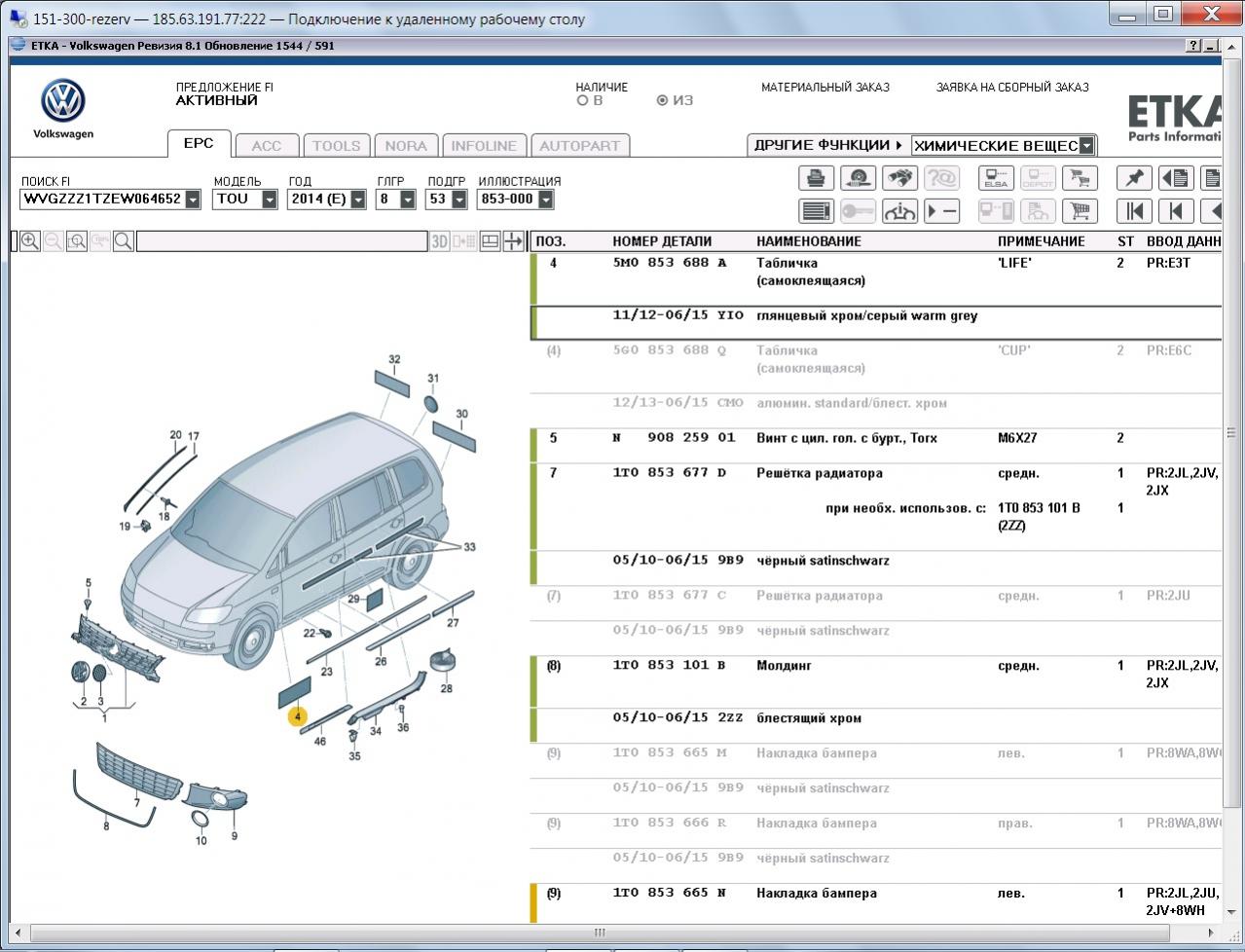The width and height of the screenshot is (1245, 952).
Task: Click the single-bar previous arrow icon
Action: pyautogui.click(x=1176, y=211)
